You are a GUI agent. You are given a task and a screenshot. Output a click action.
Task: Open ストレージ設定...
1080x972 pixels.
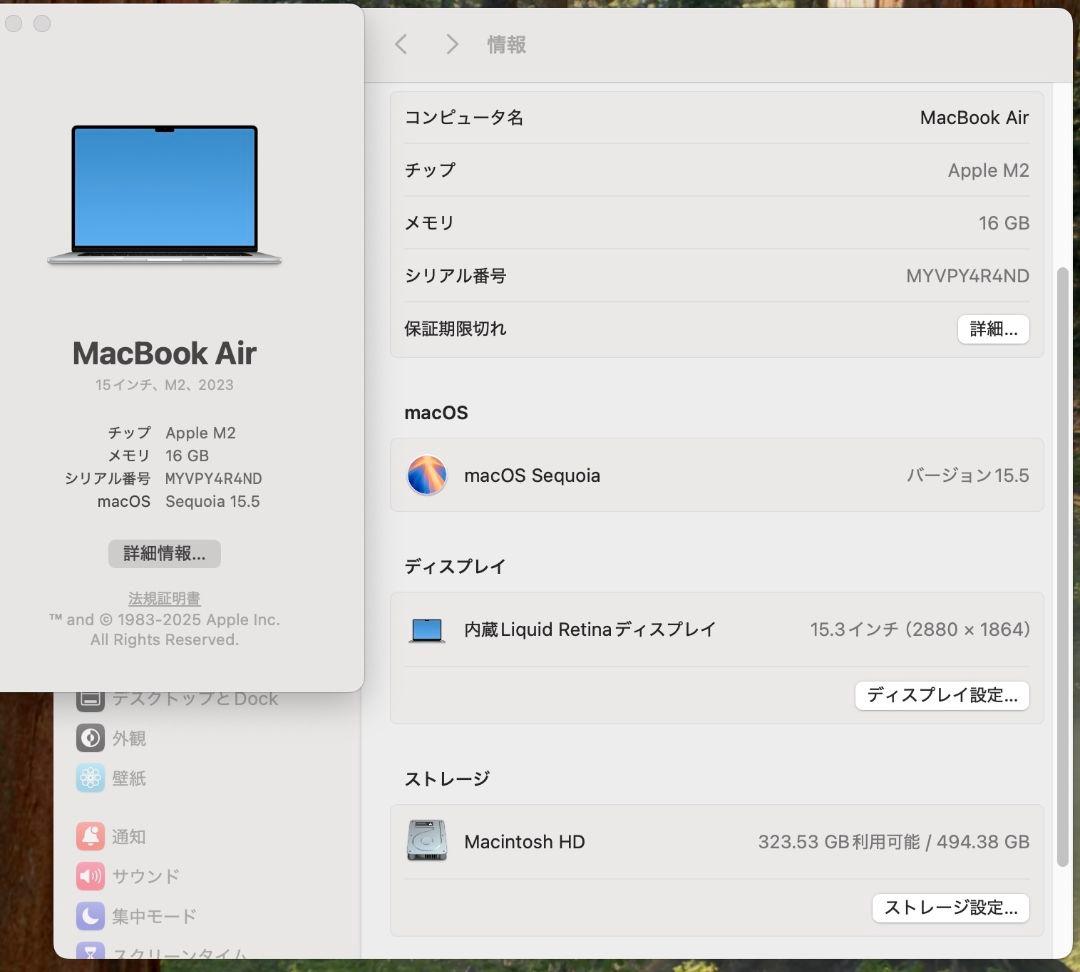point(950,908)
